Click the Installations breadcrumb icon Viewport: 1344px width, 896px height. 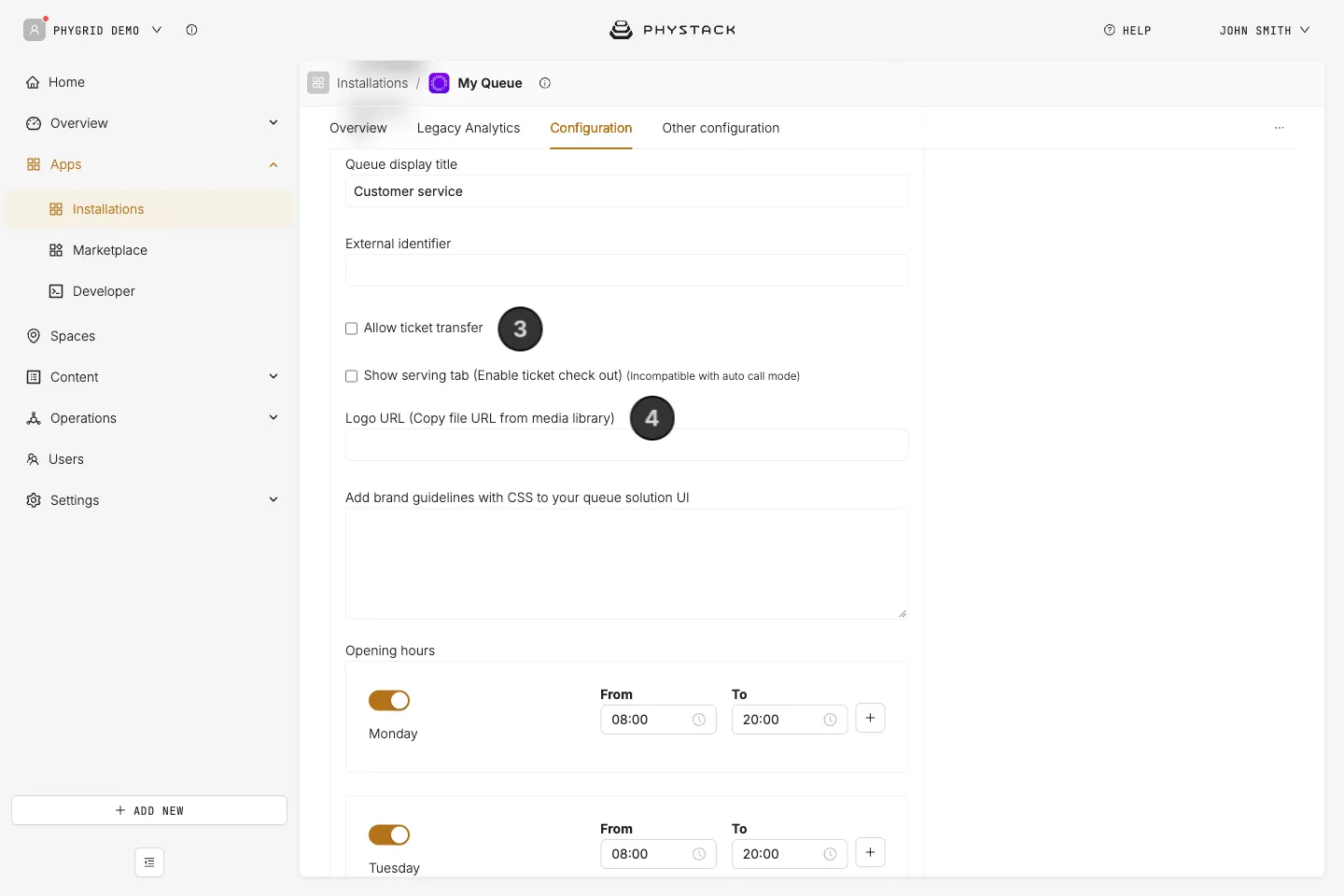click(x=318, y=83)
